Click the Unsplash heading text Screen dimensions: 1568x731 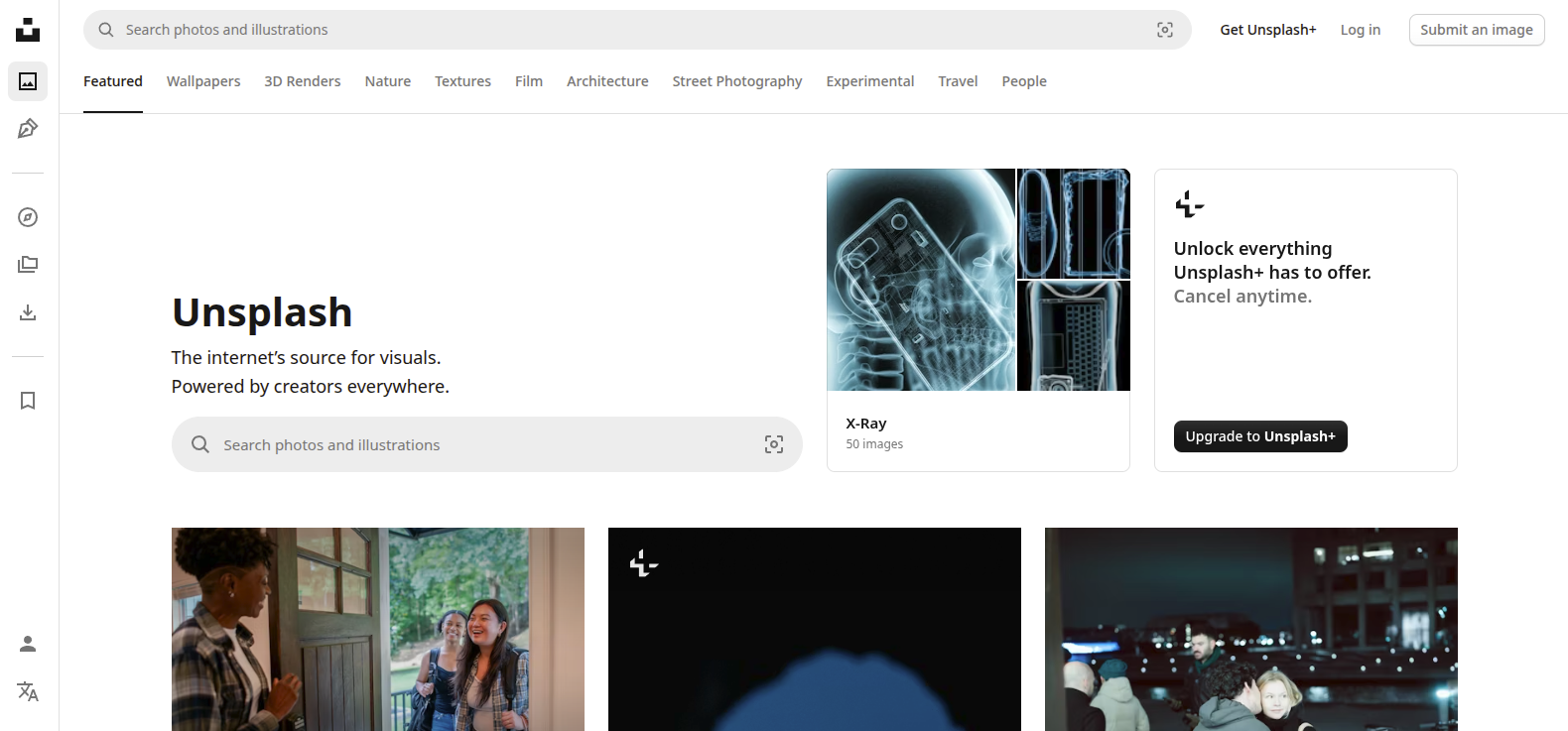pos(262,312)
